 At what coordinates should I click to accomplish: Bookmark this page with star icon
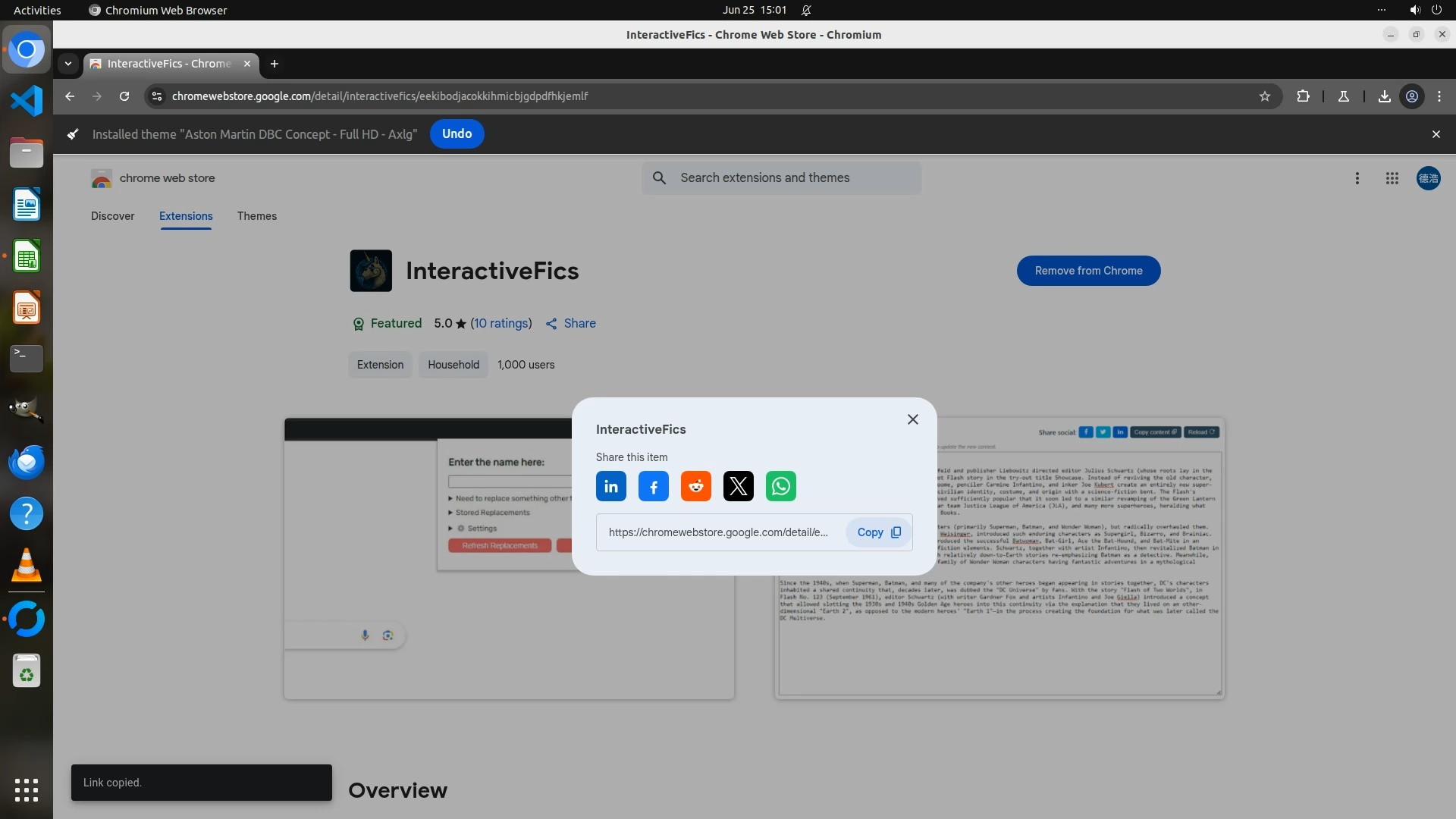pos(1264,96)
